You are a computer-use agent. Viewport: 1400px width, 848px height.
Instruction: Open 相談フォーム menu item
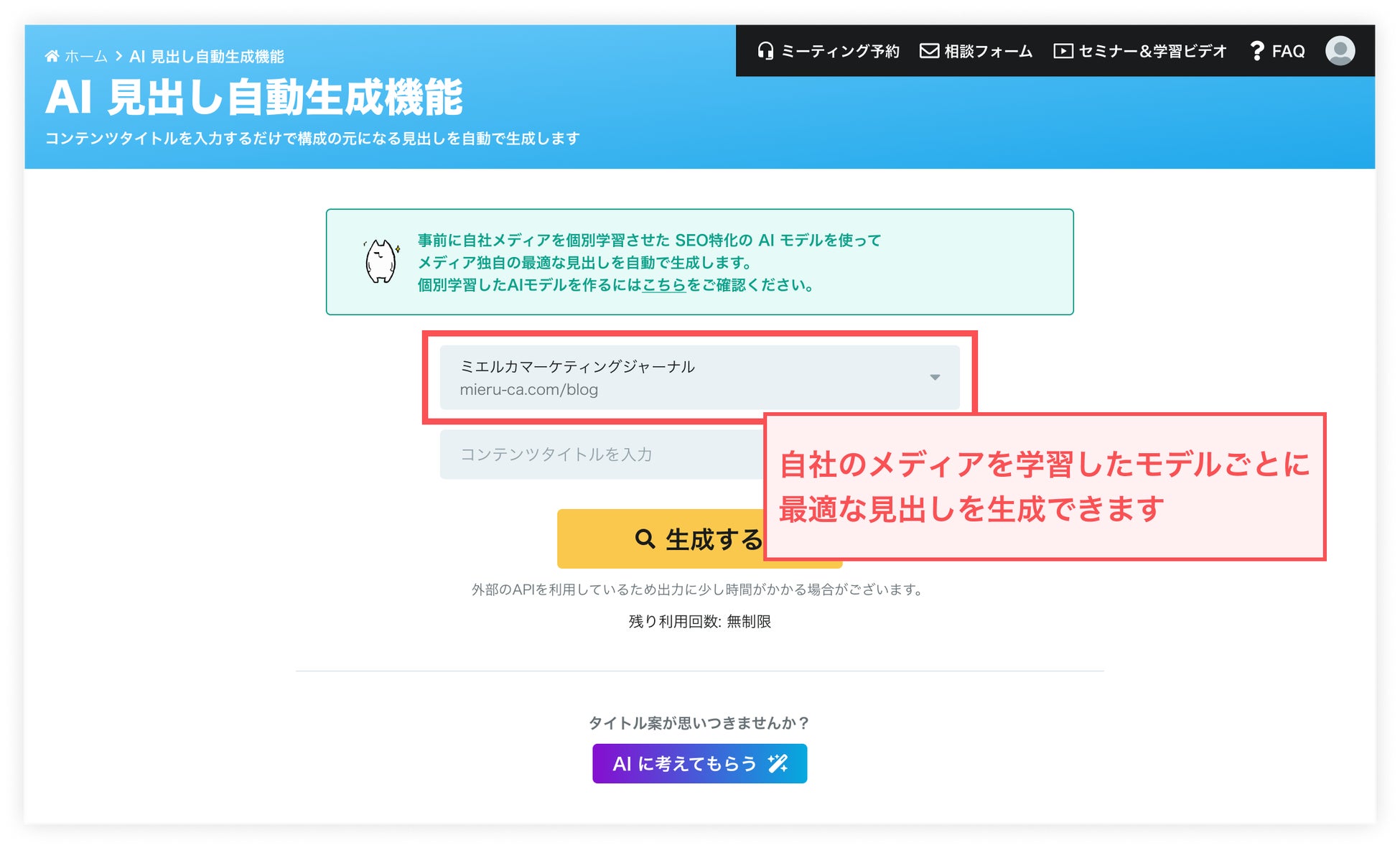coord(988,51)
